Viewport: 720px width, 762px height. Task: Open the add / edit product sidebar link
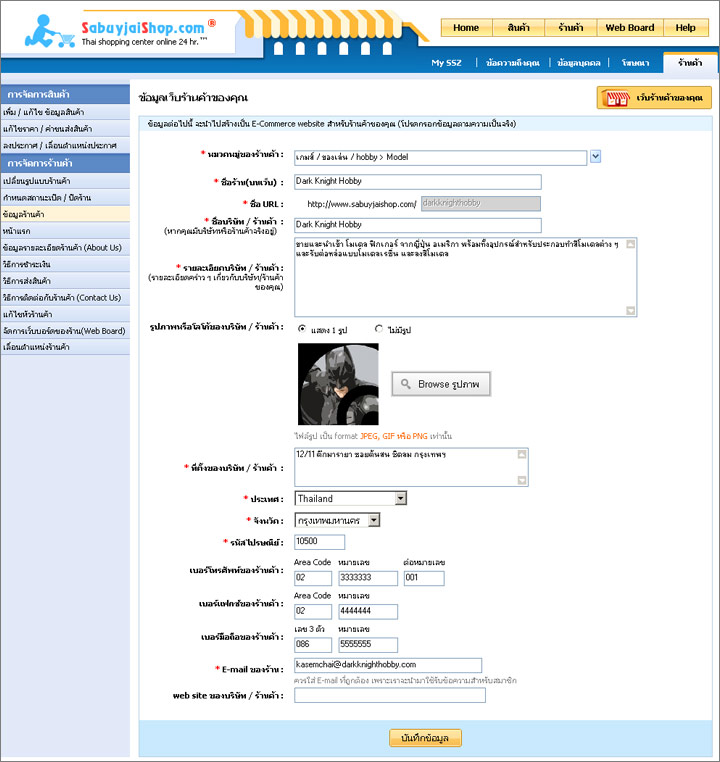click(x=65, y=112)
